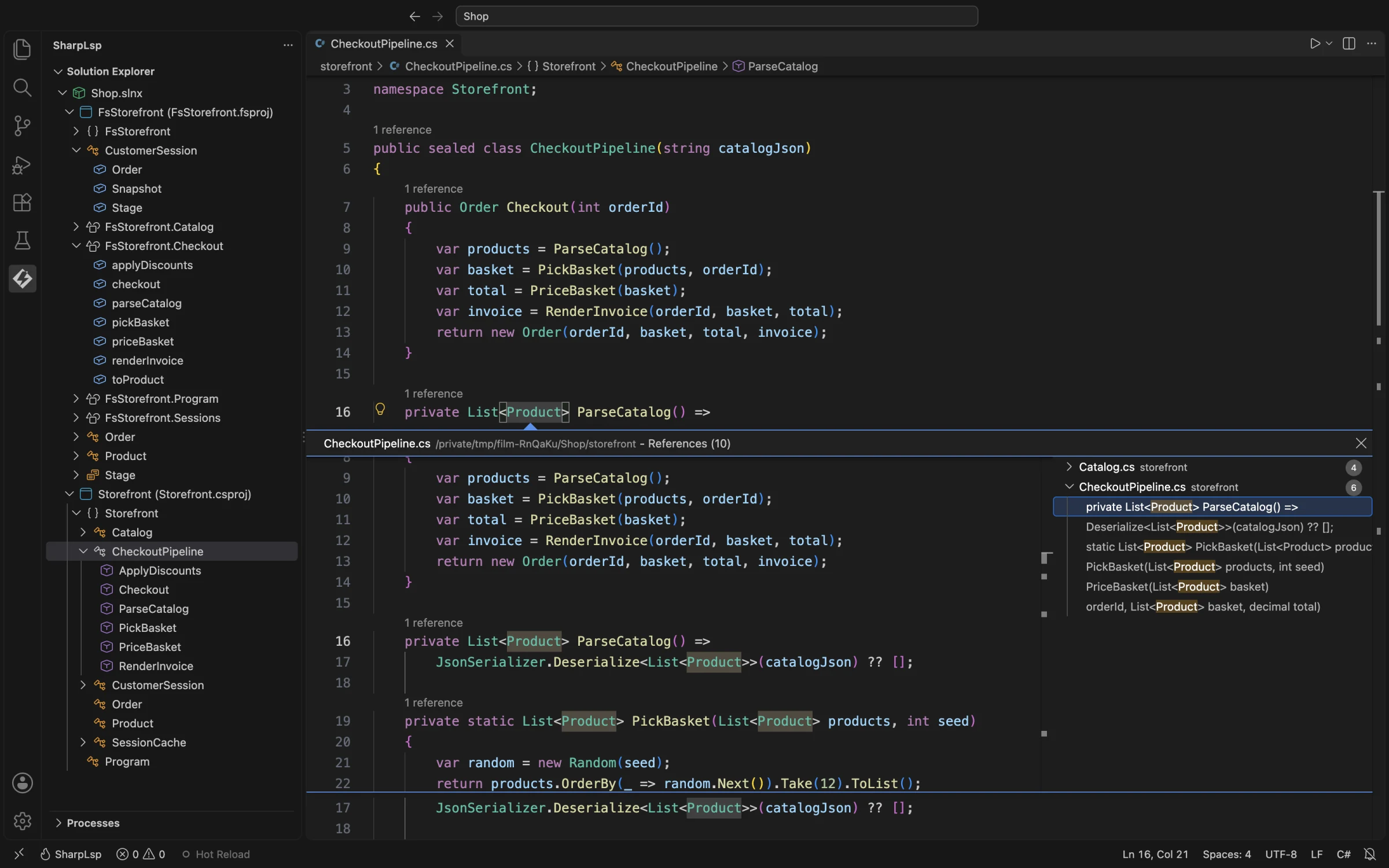Click the main editor vertical scrollbar
The height and width of the screenshot is (868, 1389).
[x=1379, y=258]
